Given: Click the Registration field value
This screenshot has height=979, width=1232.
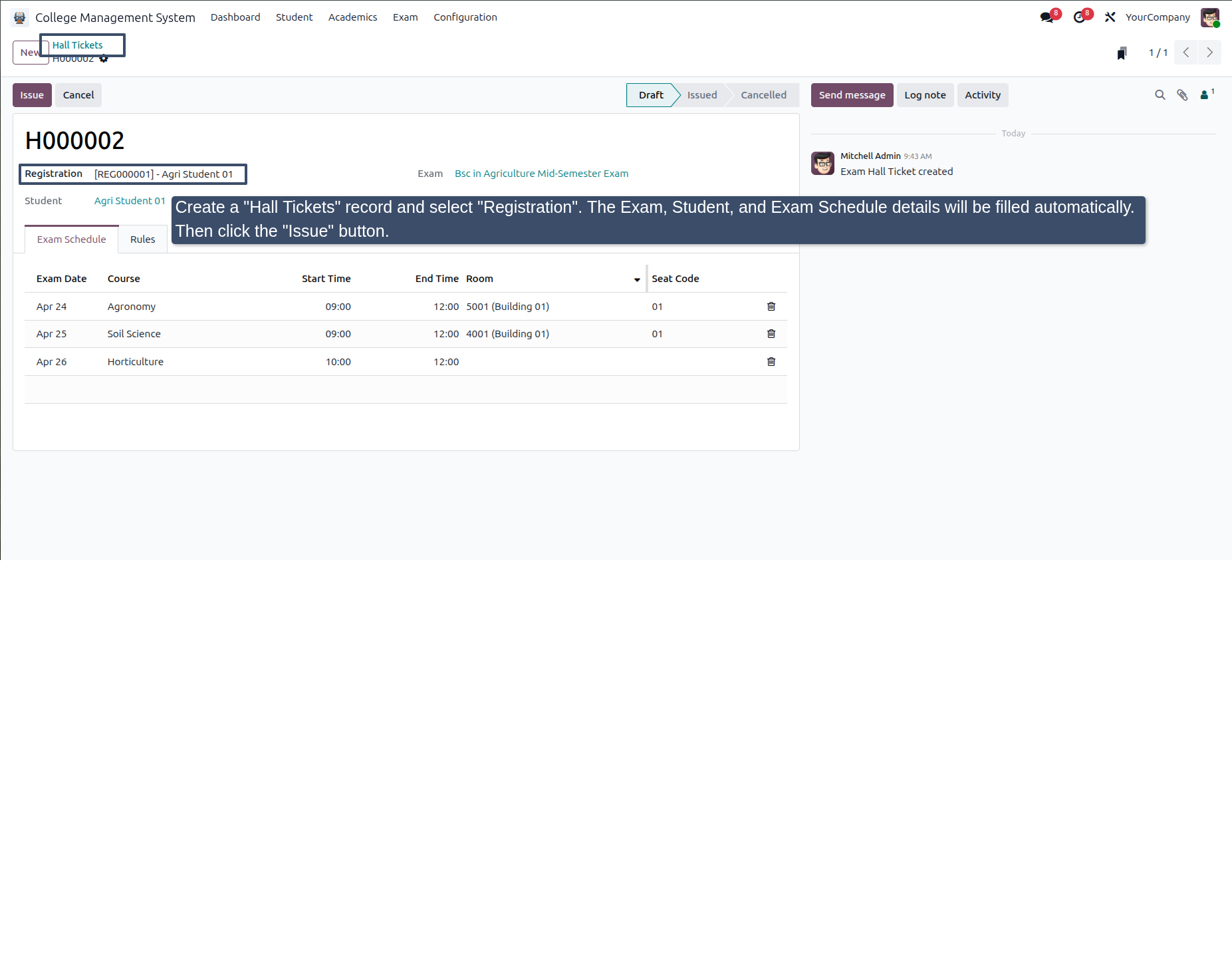Looking at the screenshot, I should tap(164, 174).
